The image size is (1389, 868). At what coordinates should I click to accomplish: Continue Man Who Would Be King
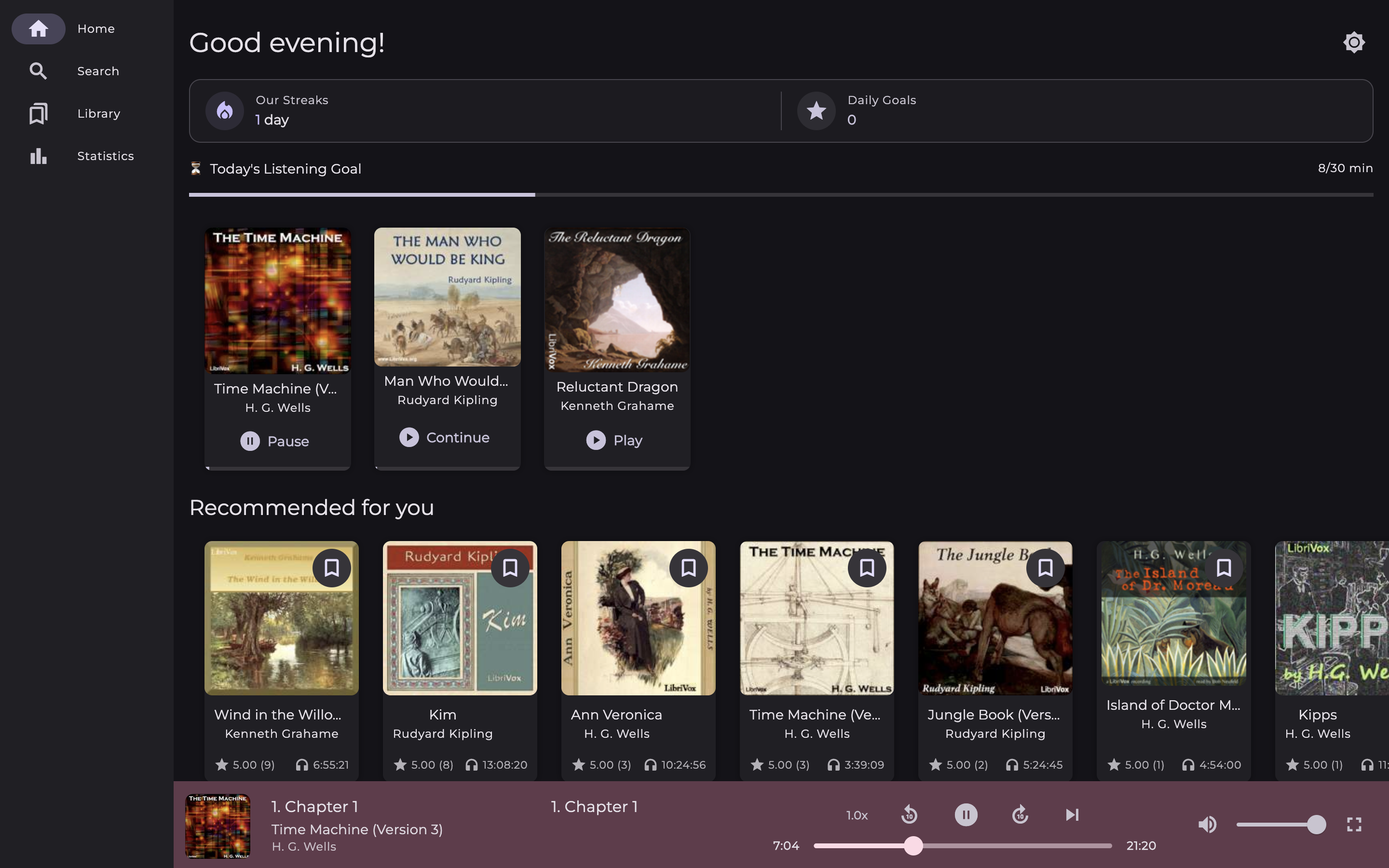tap(445, 437)
